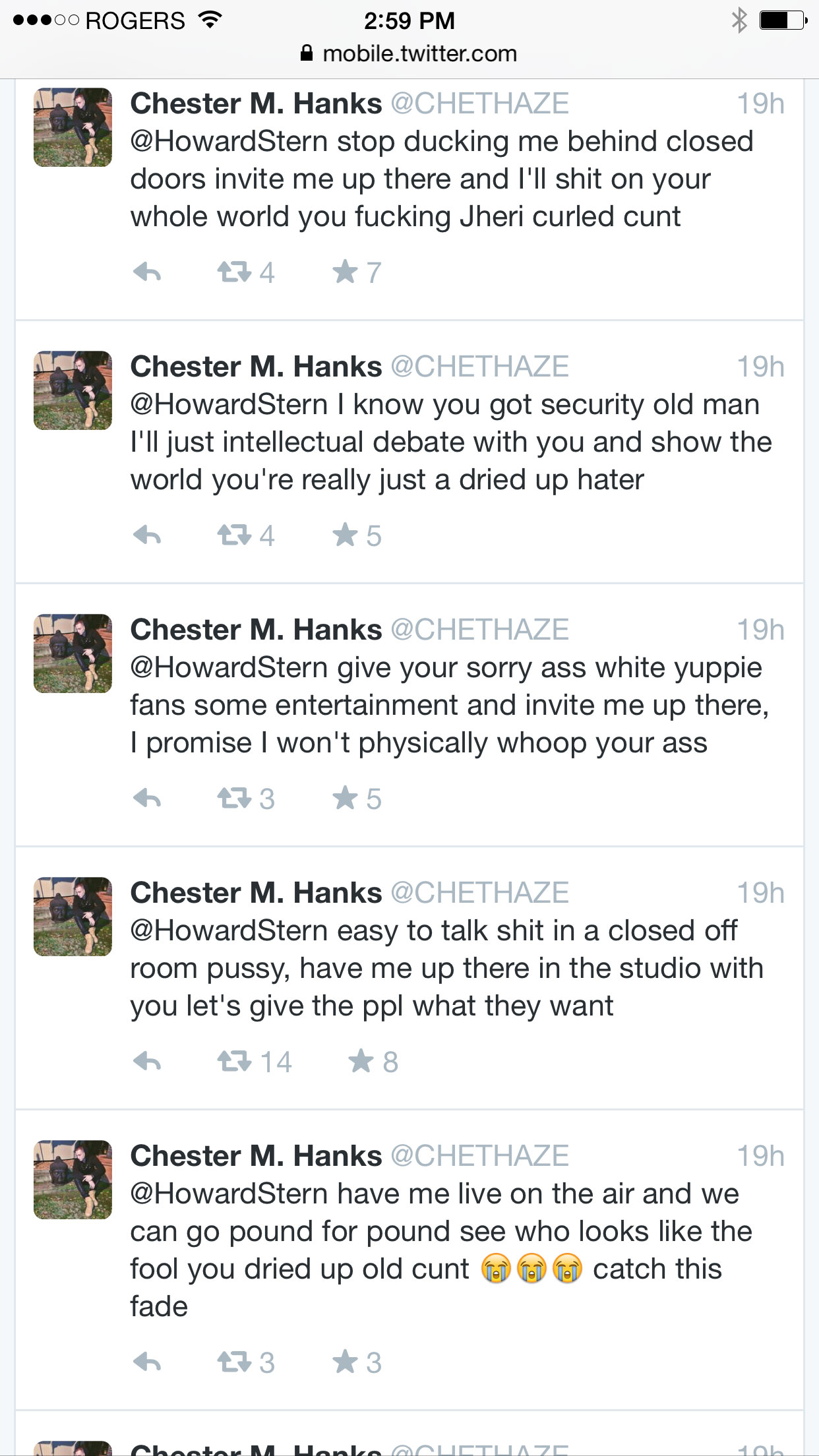Screen dimensions: 819x1456
Task: Open avatar on the 'pound for pound' tweet
Action: pos(73,1180)
